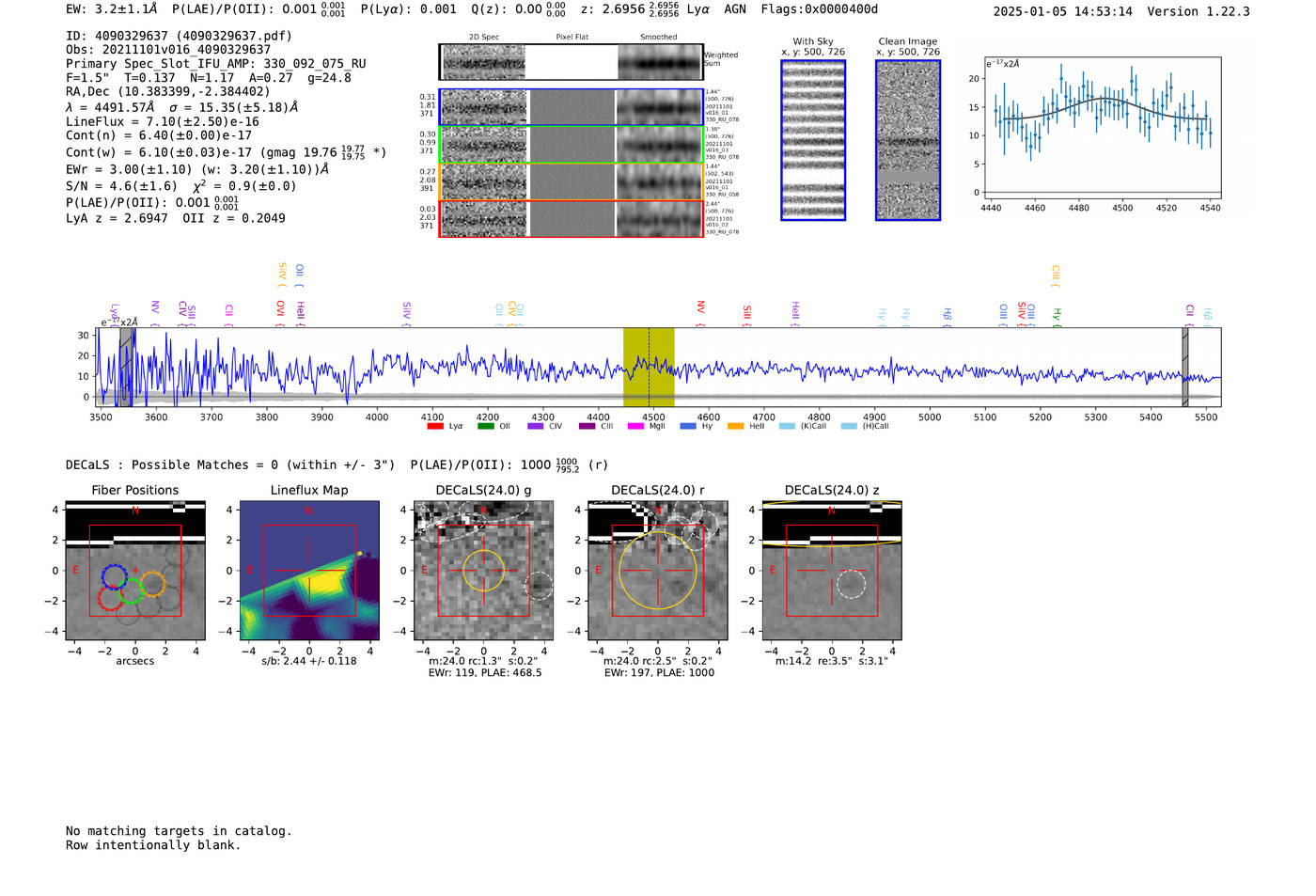The image size is (1316, 896).
Task: Click the Version 1.22.3 text
Action: pyautogui.click(x=1198, y=11)
